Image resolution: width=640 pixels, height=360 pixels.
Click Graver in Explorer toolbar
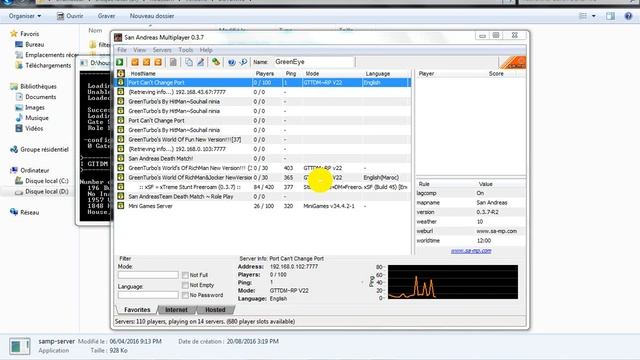(106, 16)
